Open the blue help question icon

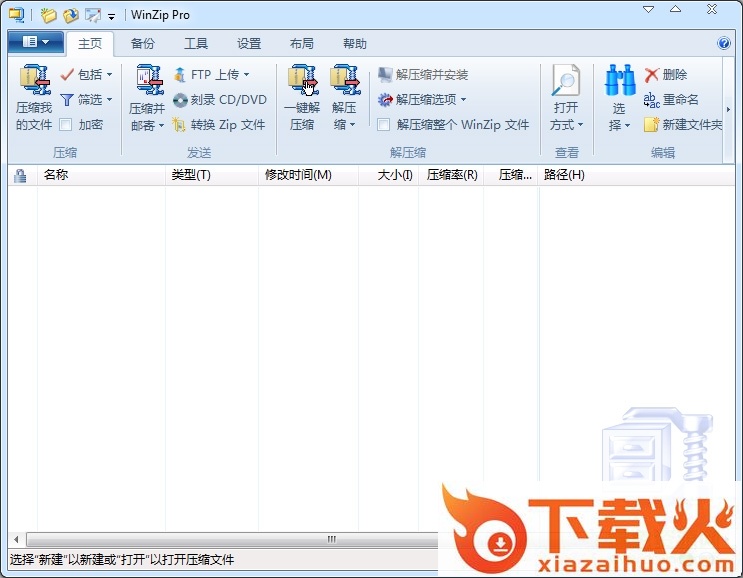[724, 44]
